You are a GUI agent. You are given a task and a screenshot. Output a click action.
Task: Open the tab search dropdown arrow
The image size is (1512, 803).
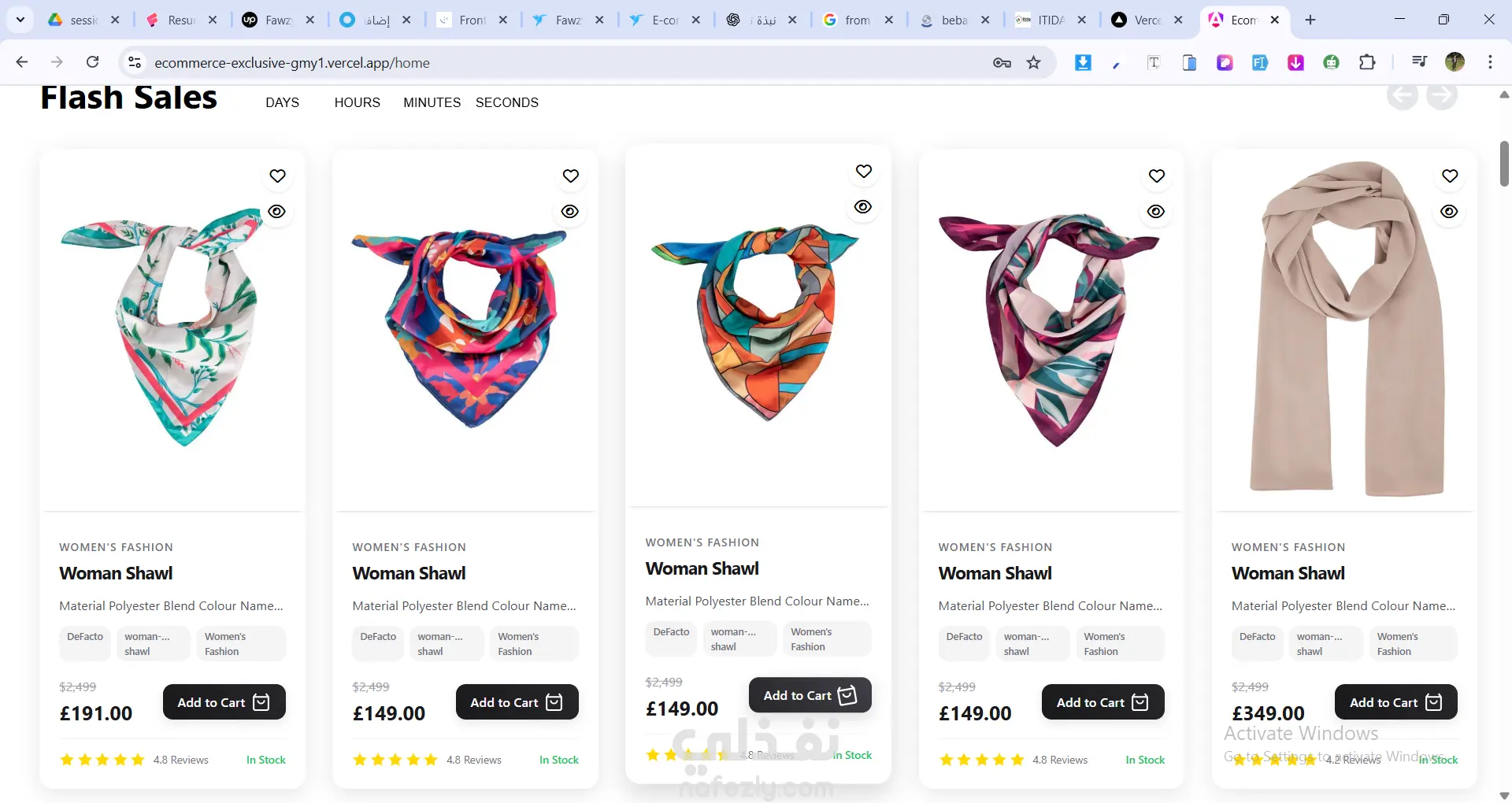pyautogui.click(x=20, y=20)
